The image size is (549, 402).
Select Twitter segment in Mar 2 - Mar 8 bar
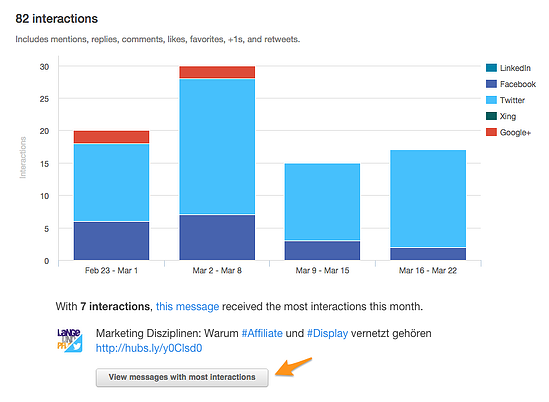[217, 146]
